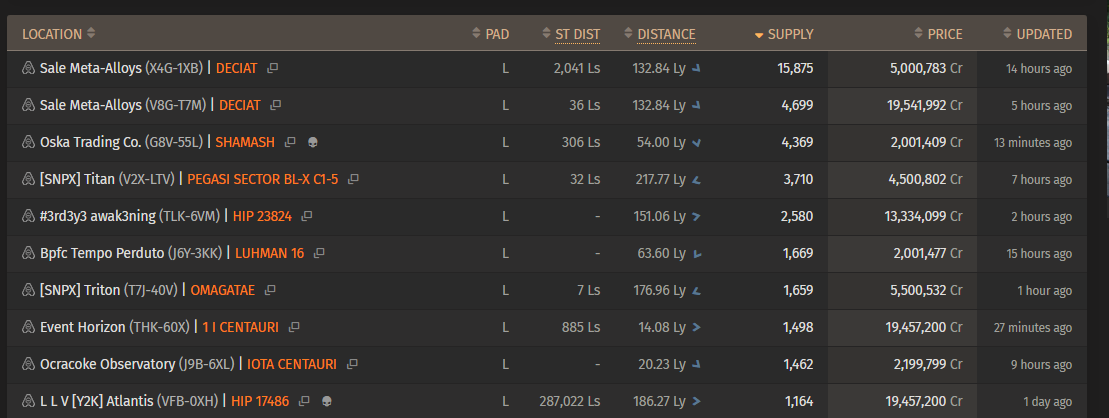Click copy icon beside PEGASI SECTOR BL-X C1-5
The width and height of the screenshot is (1109, 418).
tap(354, 179)
